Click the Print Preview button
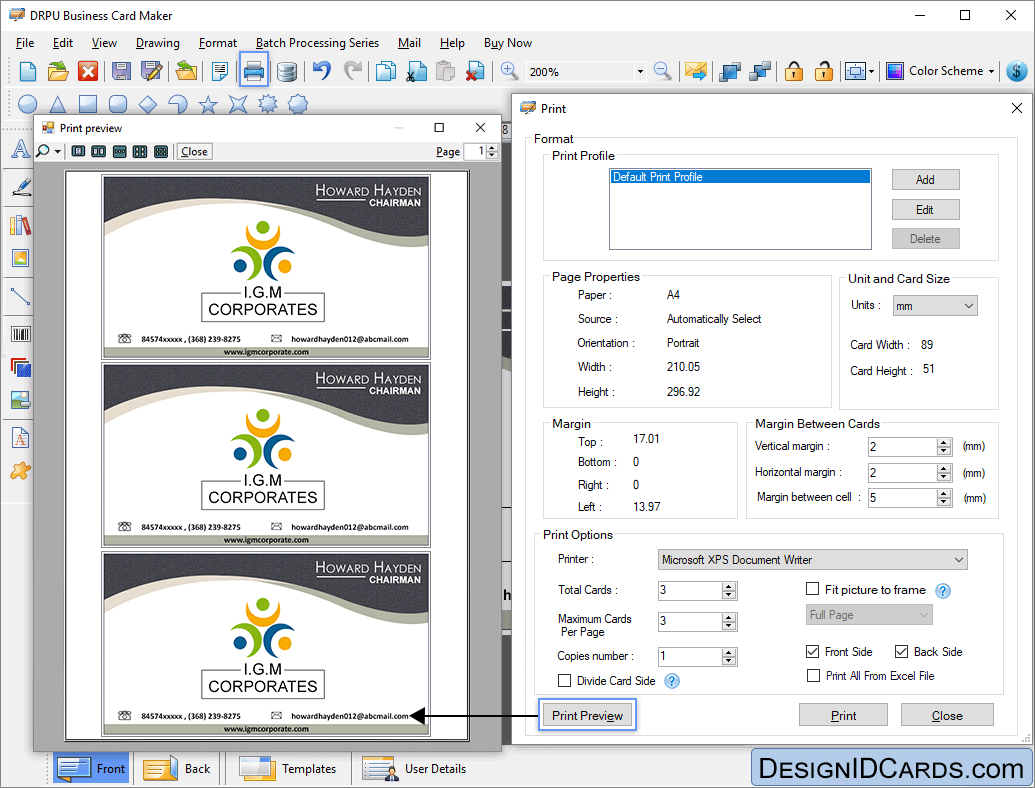 587,715
